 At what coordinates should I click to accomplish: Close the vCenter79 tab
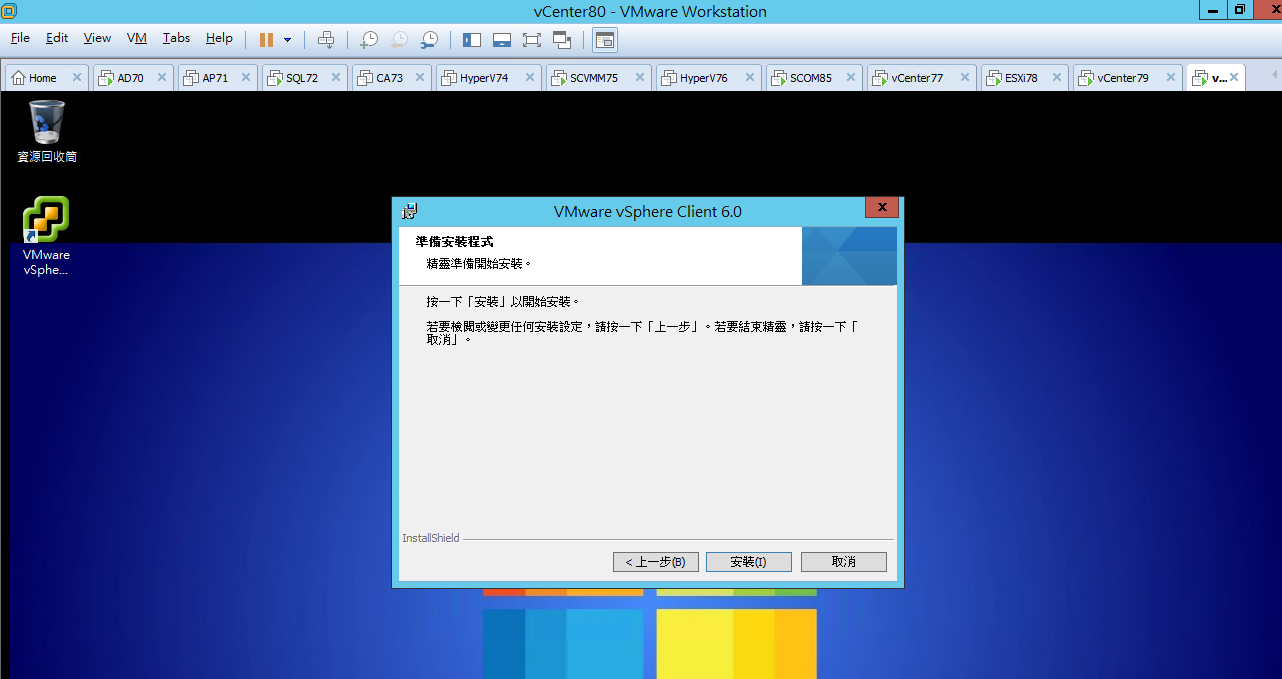click(1171, 77)
